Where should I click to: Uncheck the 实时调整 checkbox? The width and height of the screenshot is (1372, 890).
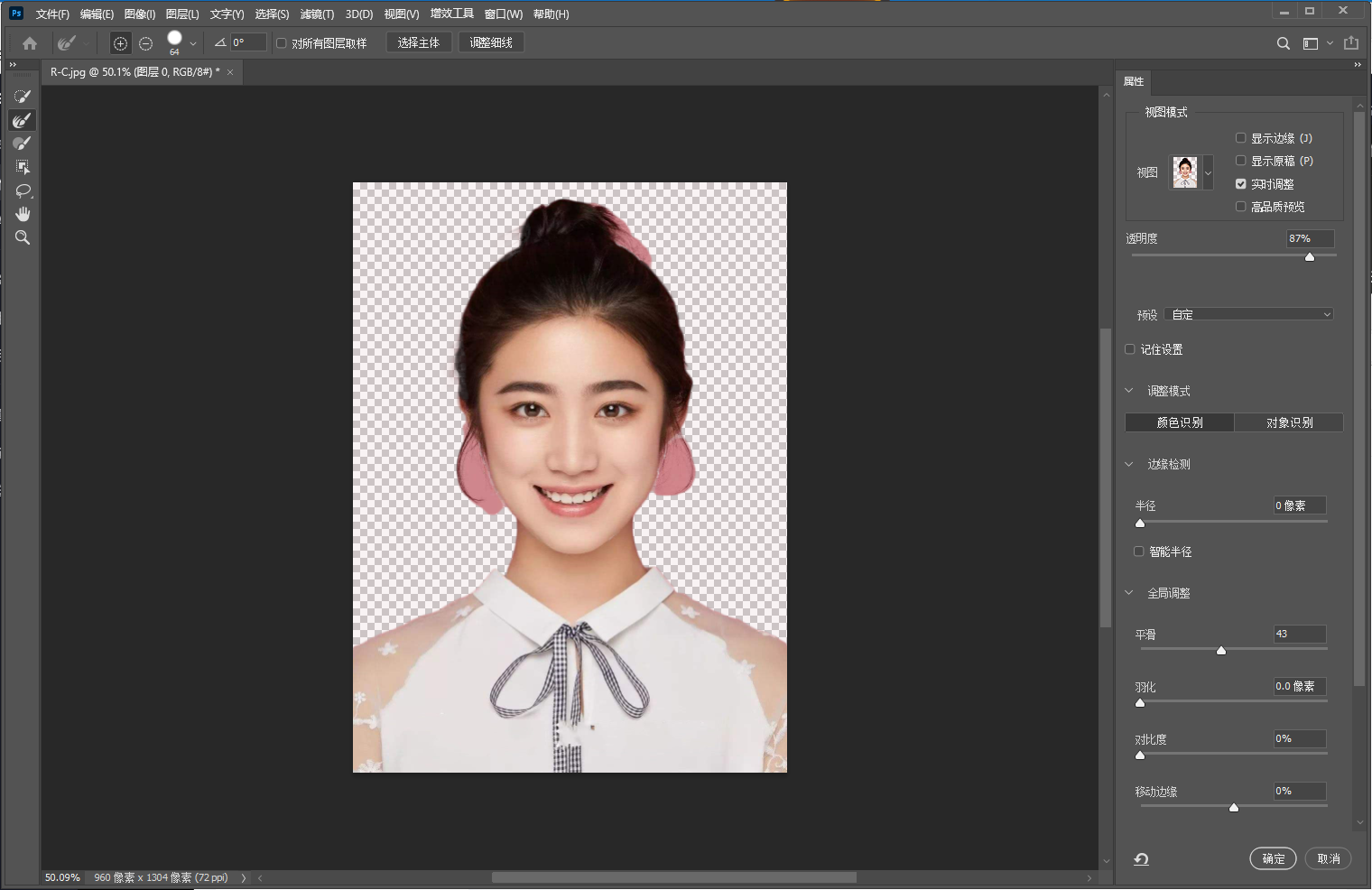[1240, 184]
